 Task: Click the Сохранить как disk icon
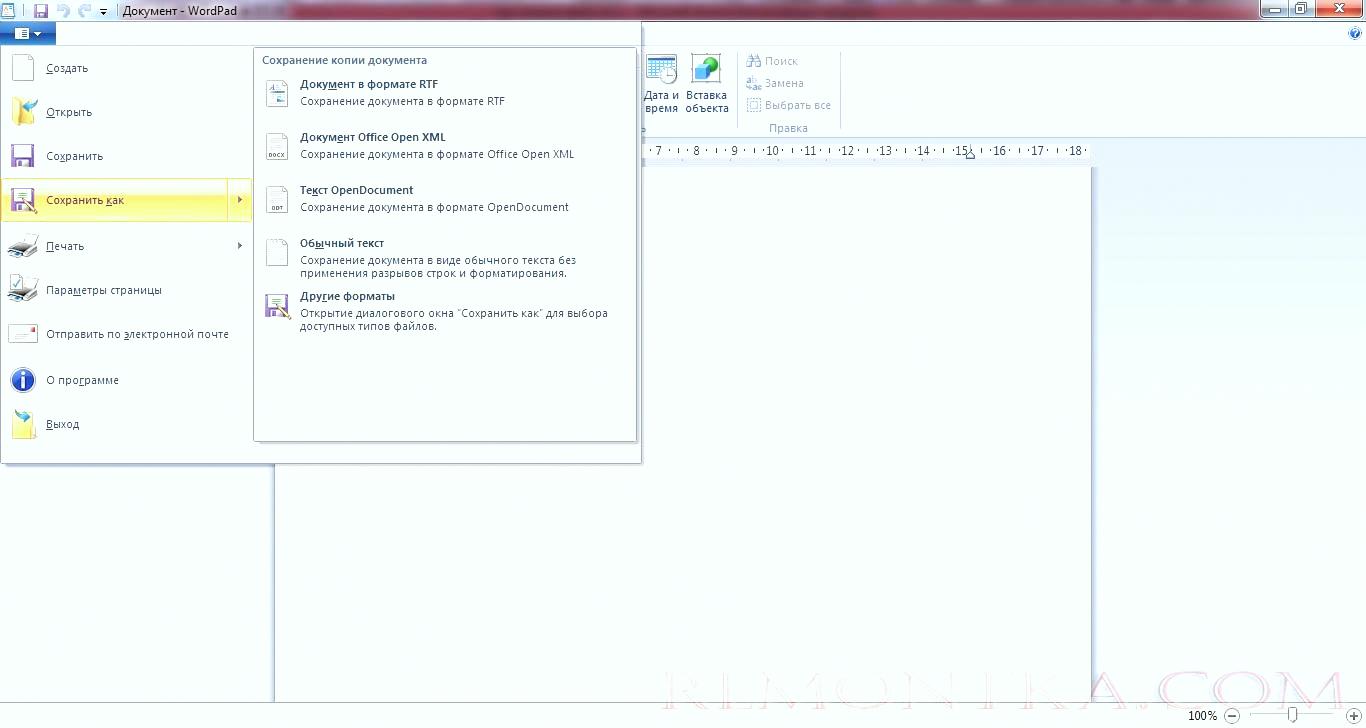(x=23, y=201)
